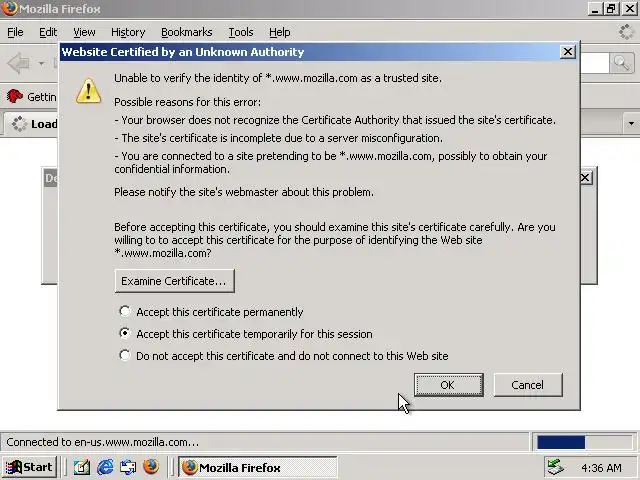This screenshot has height=480, width=640.
Task: Open the Bookmarks menu
Action: pyautogui.click(x=187, y=32)
